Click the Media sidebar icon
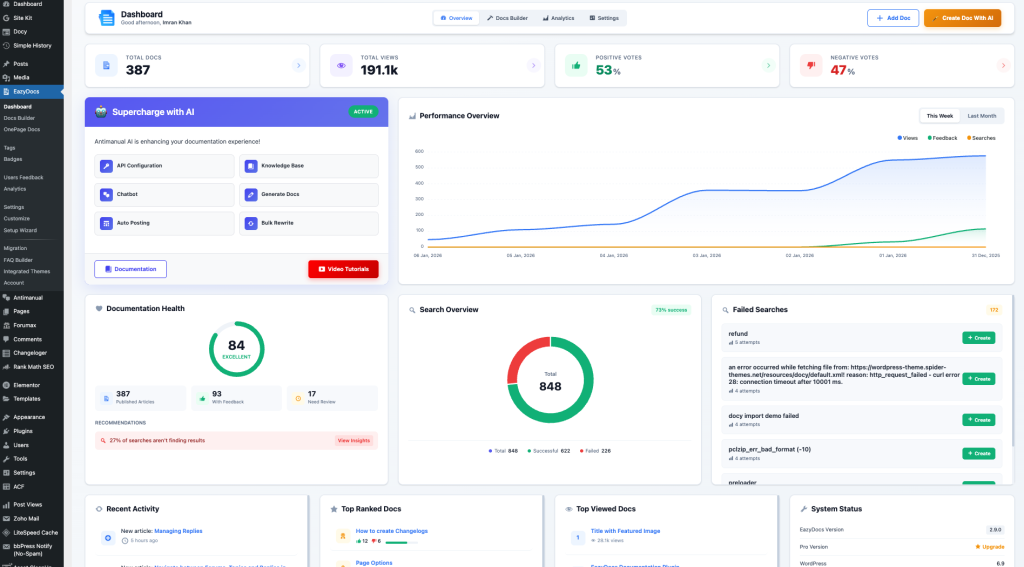 tap(6, 77)
